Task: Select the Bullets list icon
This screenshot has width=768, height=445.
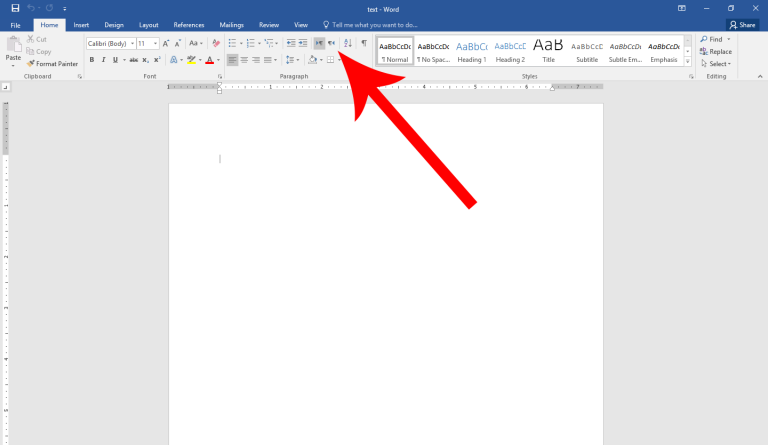Action: 231,43
